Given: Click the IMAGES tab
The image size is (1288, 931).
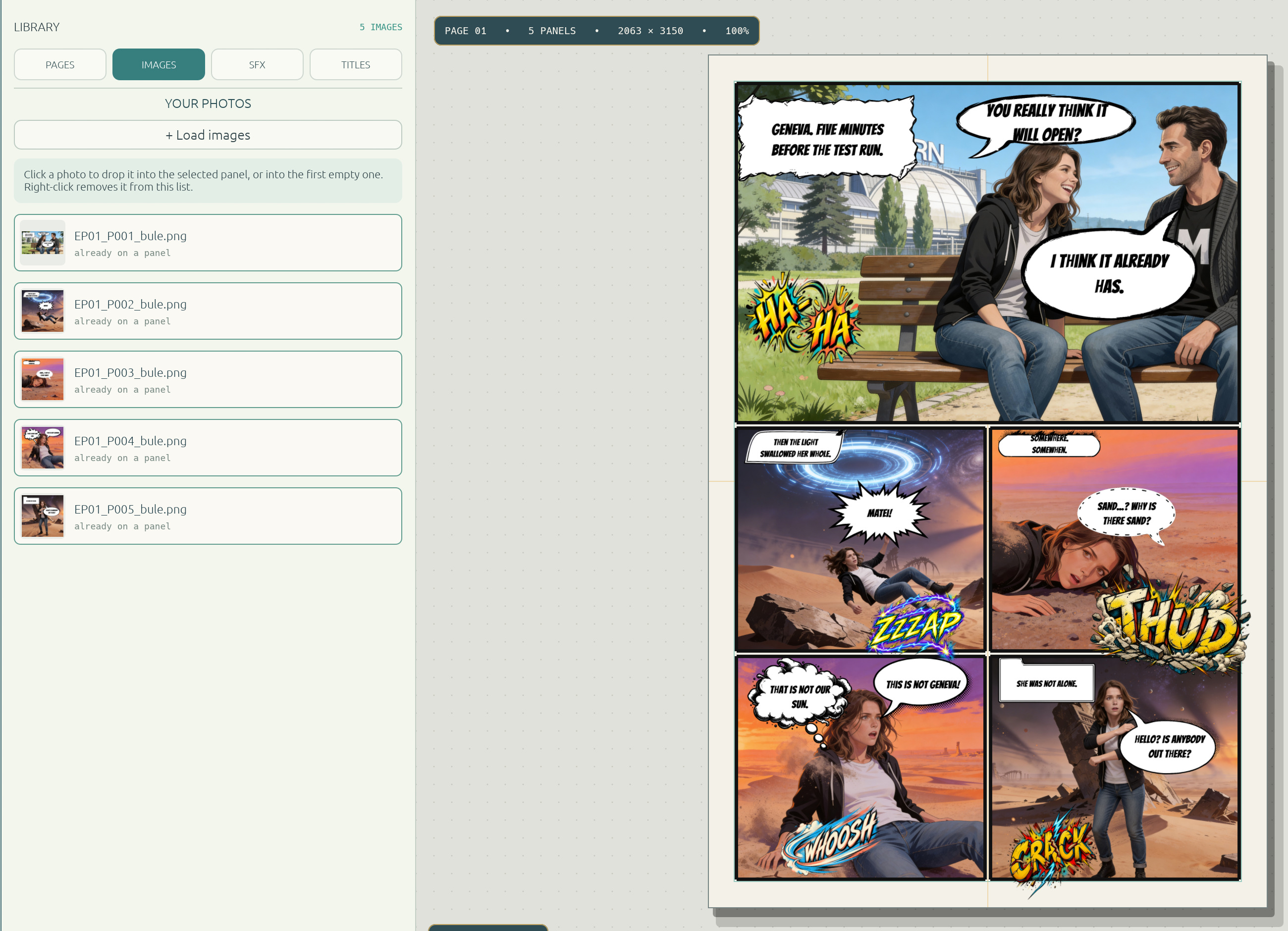Looking at the screenshot, I should [x=159, y=65].
